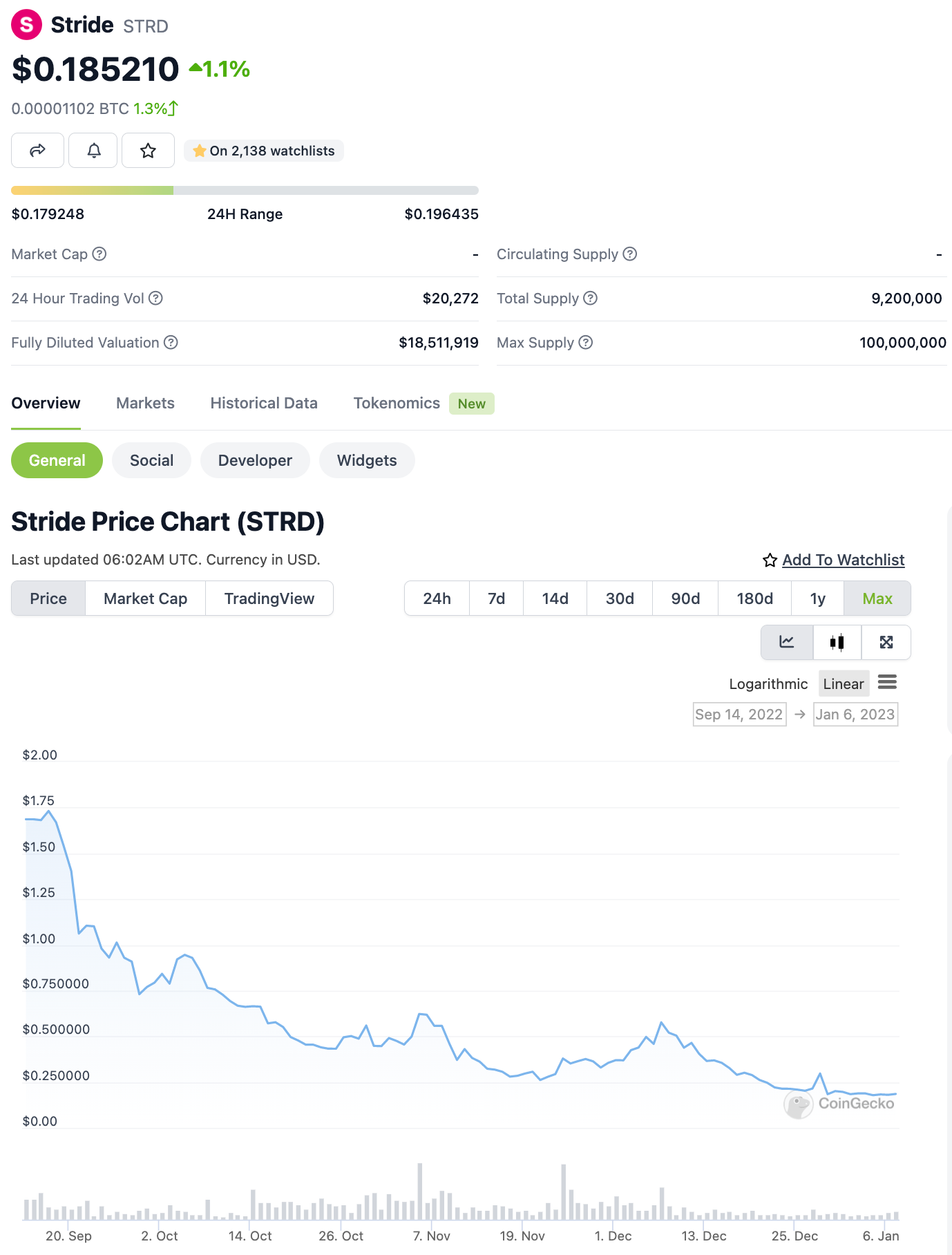Screen dimensions: 952x1255
Task: Click the $0.185210 price value
Action: (x=95, y=69)
